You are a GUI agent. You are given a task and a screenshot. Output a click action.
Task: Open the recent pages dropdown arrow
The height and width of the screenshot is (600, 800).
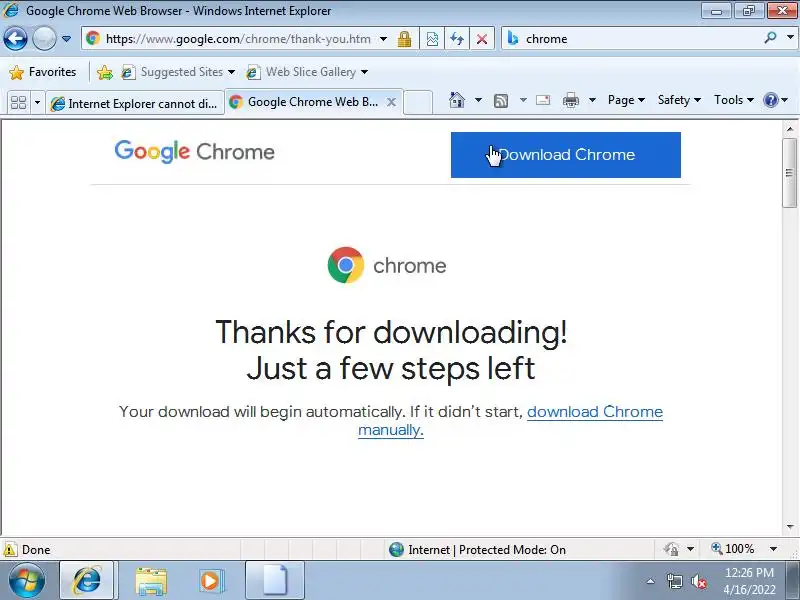click(x=66, y=39)
